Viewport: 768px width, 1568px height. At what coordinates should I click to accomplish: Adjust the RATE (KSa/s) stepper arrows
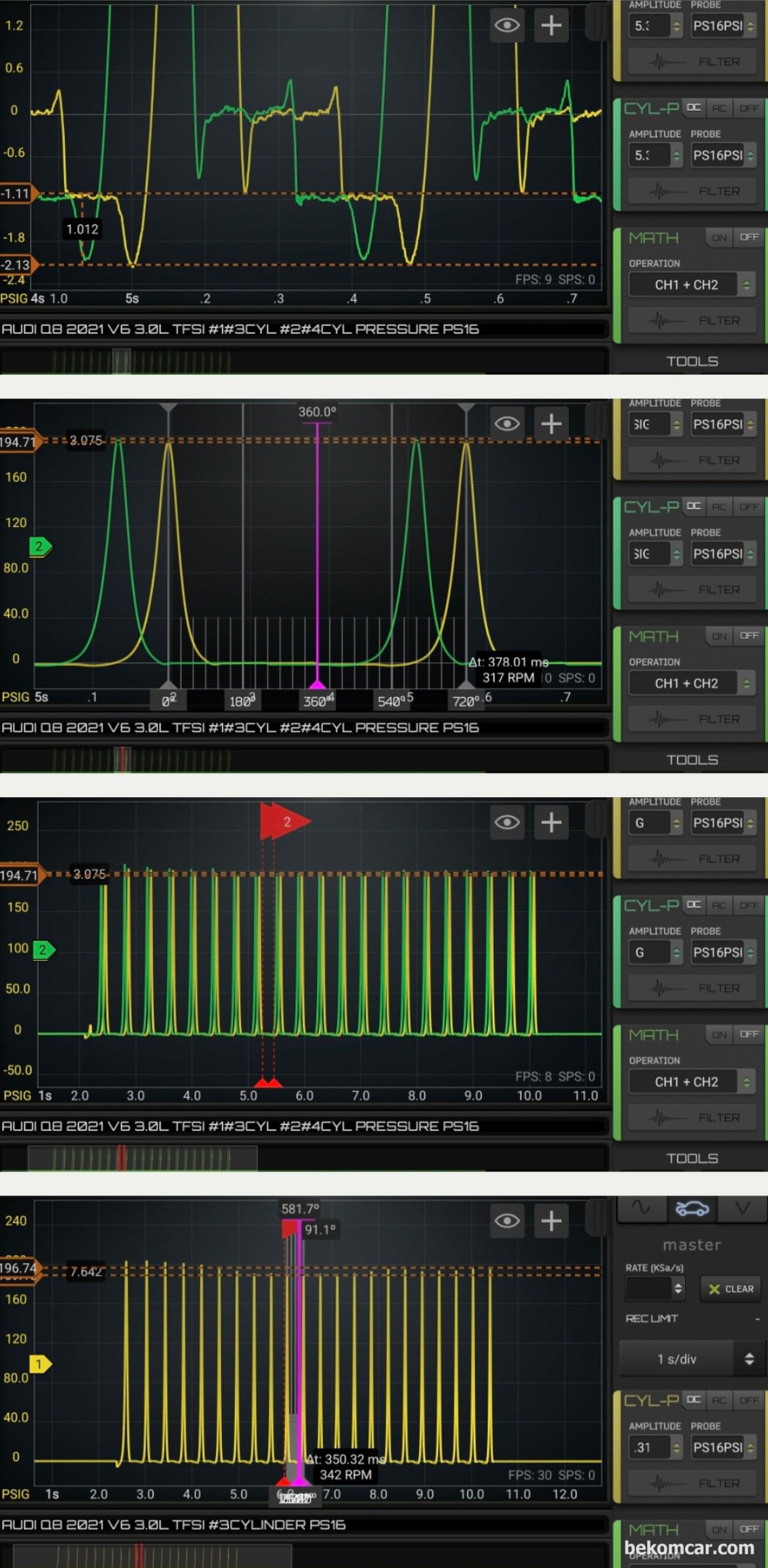coord(678,1288)
